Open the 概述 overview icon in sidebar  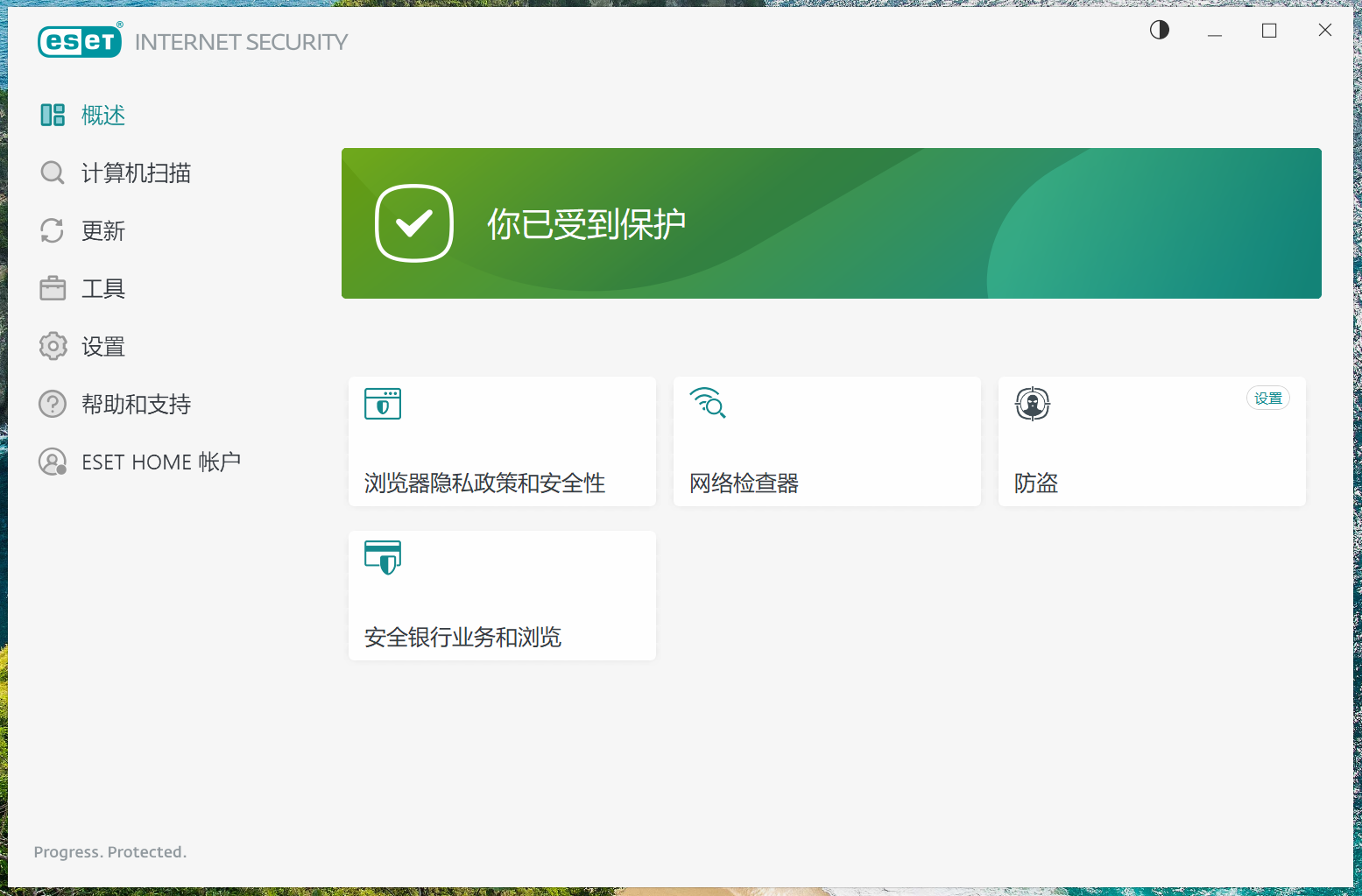click(x=53, y=115)
